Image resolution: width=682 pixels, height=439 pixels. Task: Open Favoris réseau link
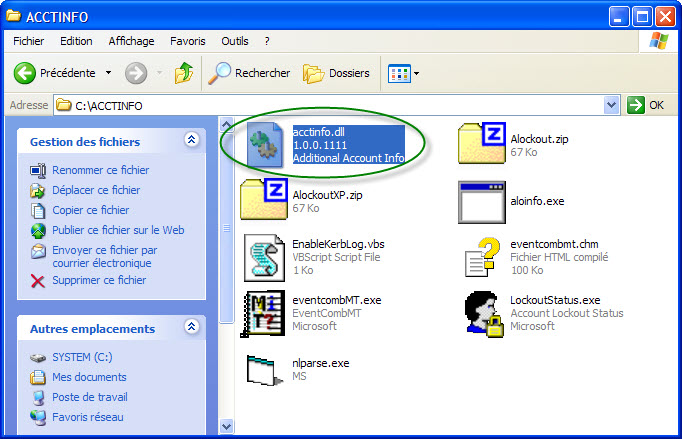(88, 417)
